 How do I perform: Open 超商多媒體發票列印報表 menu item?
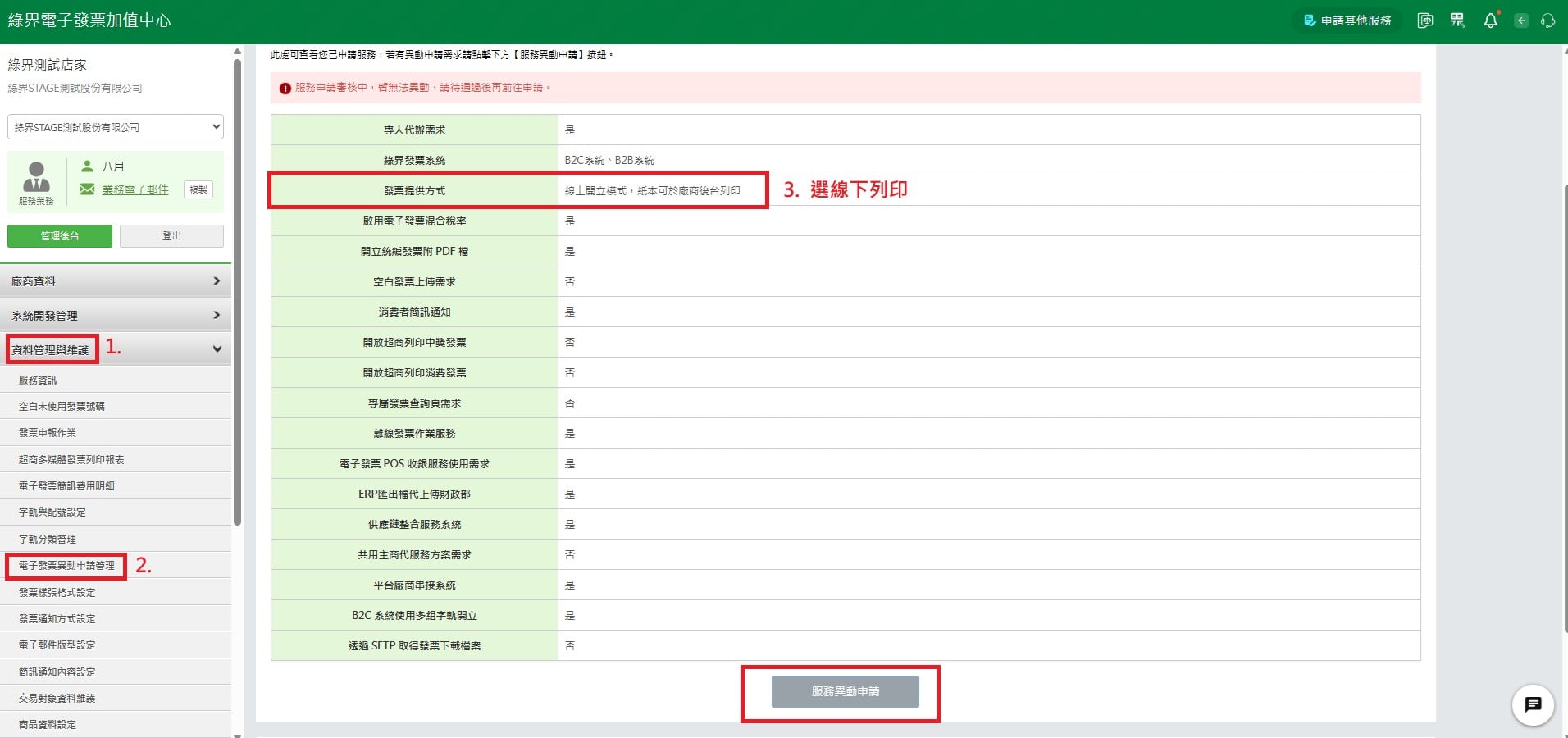(x=116, y=459)
